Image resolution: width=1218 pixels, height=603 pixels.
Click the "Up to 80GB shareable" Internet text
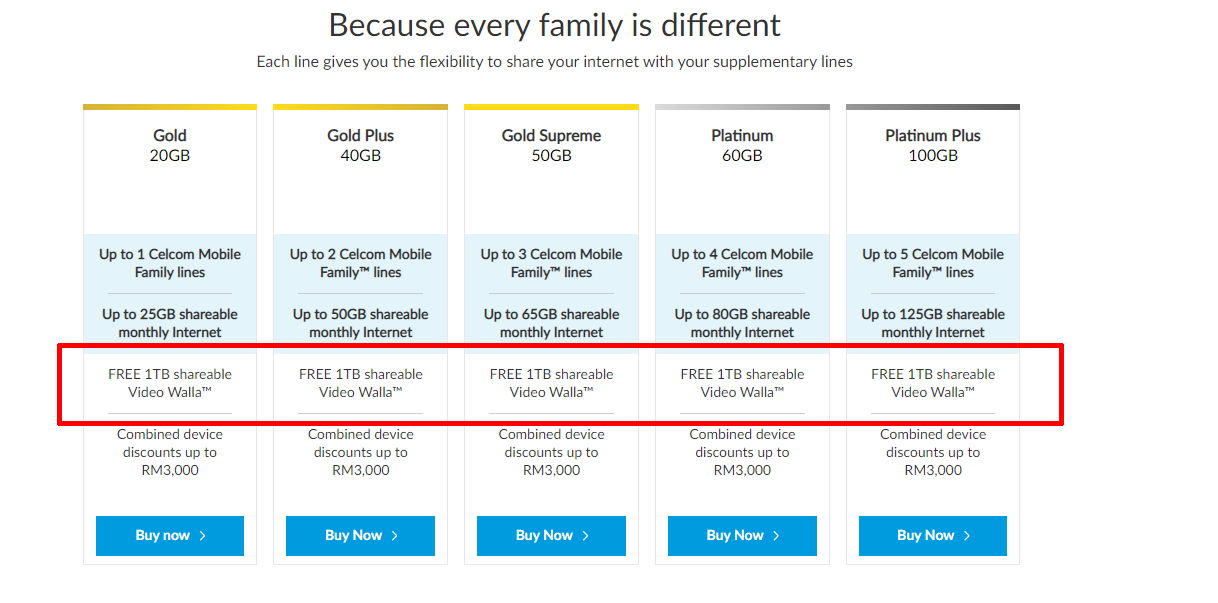point(742,323)
